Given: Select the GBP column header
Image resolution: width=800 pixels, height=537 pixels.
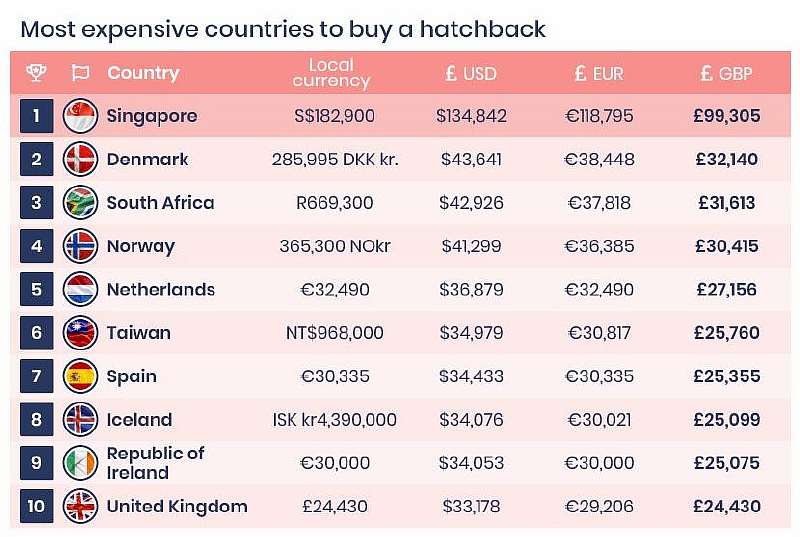Looking at the screenshot, I should [x=726, y=73].
